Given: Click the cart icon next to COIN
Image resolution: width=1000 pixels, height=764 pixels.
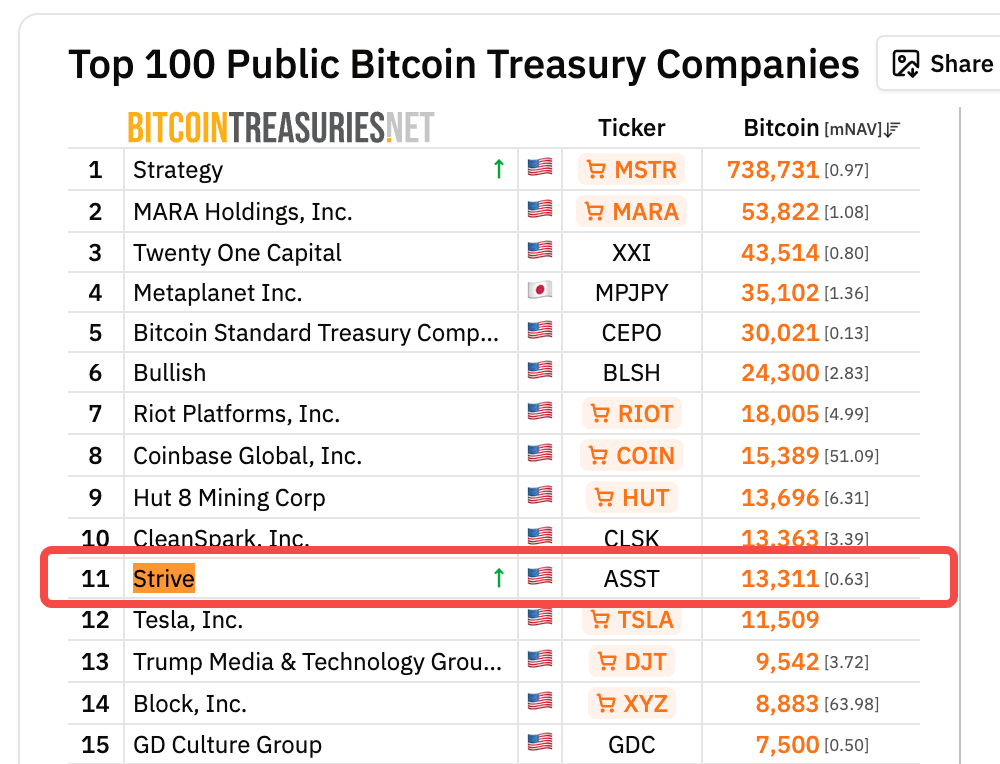Looking at the screenshot, I should [x=597, y=455].
